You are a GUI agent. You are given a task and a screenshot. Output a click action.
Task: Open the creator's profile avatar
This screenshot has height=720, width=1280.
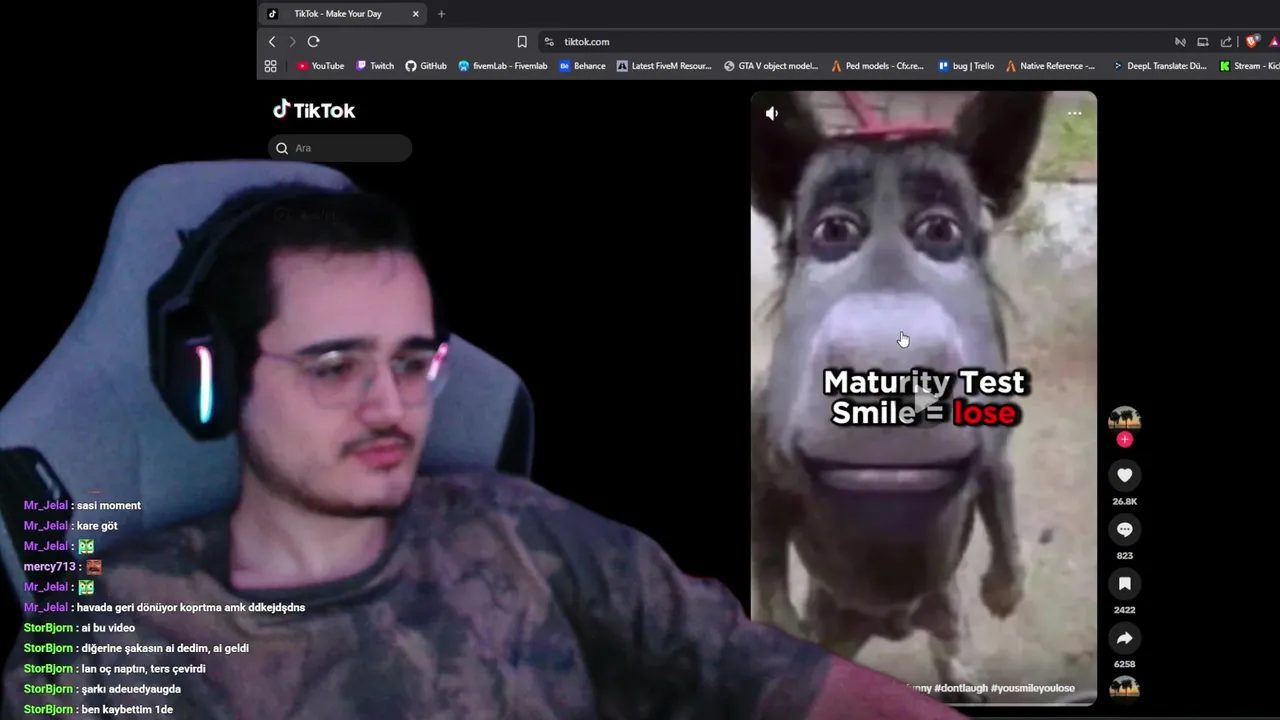coord(1125,419)
